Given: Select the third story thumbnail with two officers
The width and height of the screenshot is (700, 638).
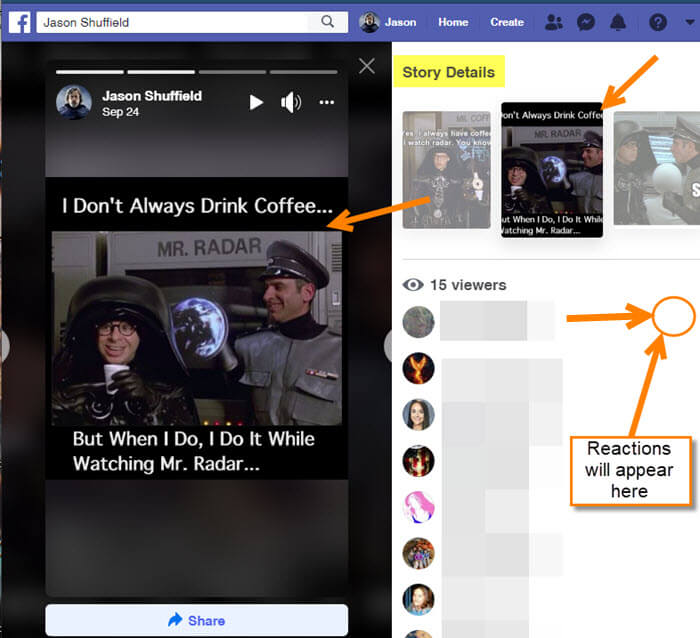Looking at the screenshot, I should click(656, 168).
